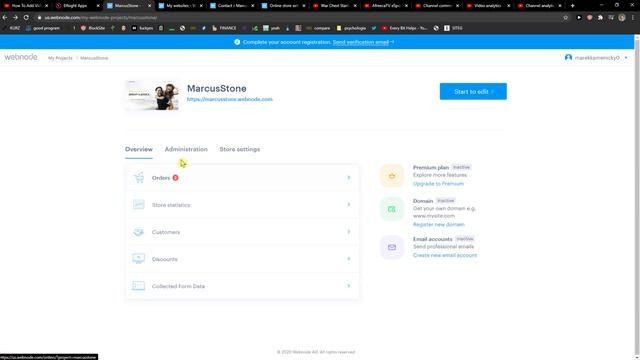Image resolution: width=640 pixels, height=360 pixels.
Task: Open the BlockSite bookmark
Action: 93,28
